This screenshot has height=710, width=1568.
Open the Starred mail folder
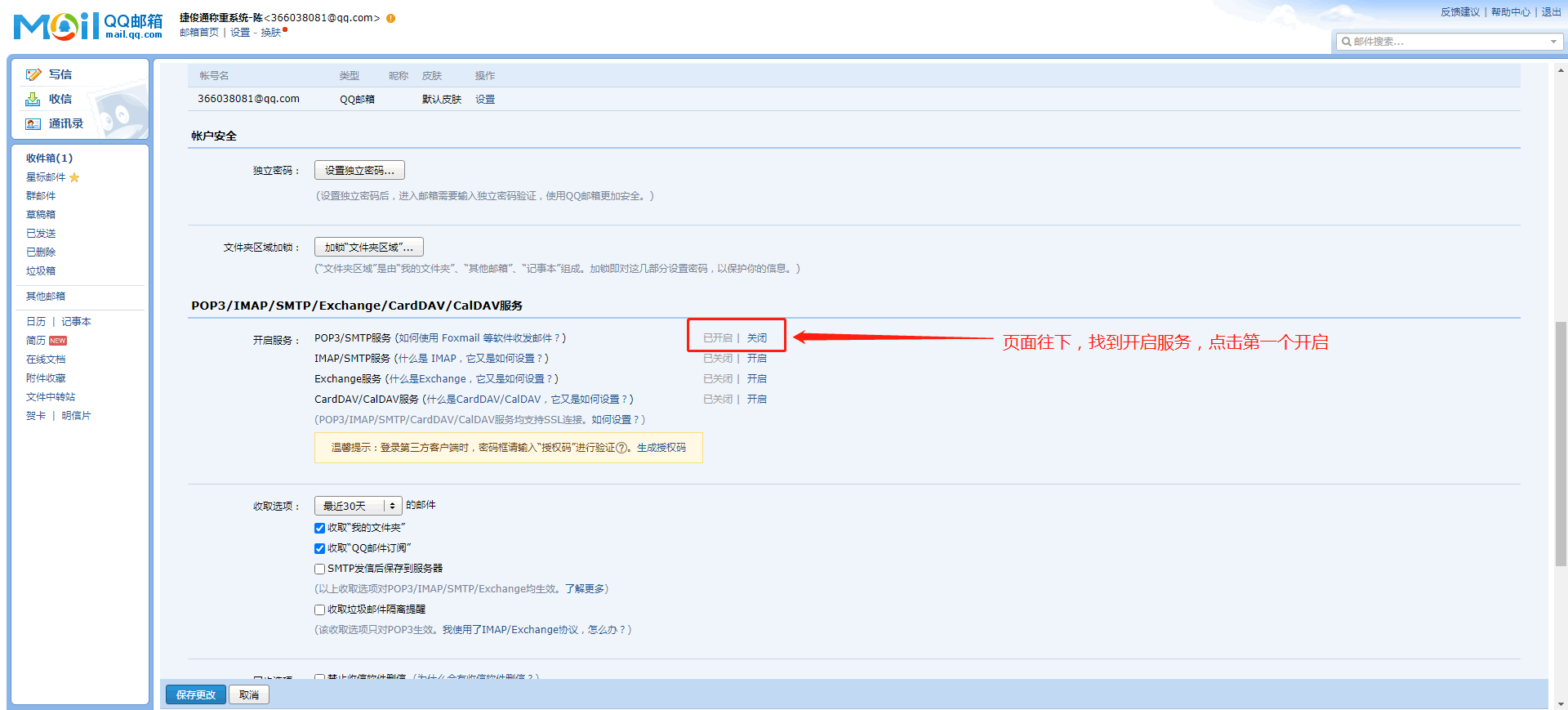pyautogui.click(x=46, y=177)
